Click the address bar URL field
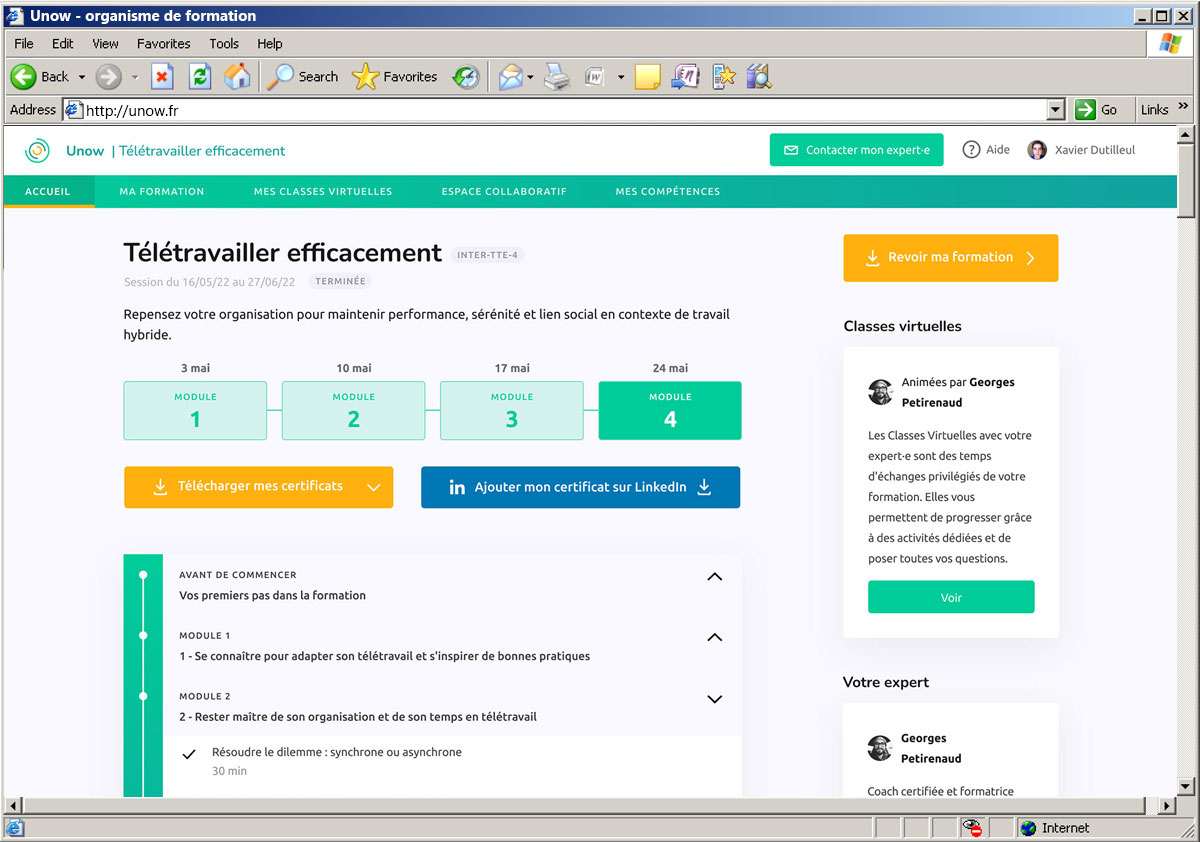Screen dimensions: 1200x842 click(x=560, y=110)
